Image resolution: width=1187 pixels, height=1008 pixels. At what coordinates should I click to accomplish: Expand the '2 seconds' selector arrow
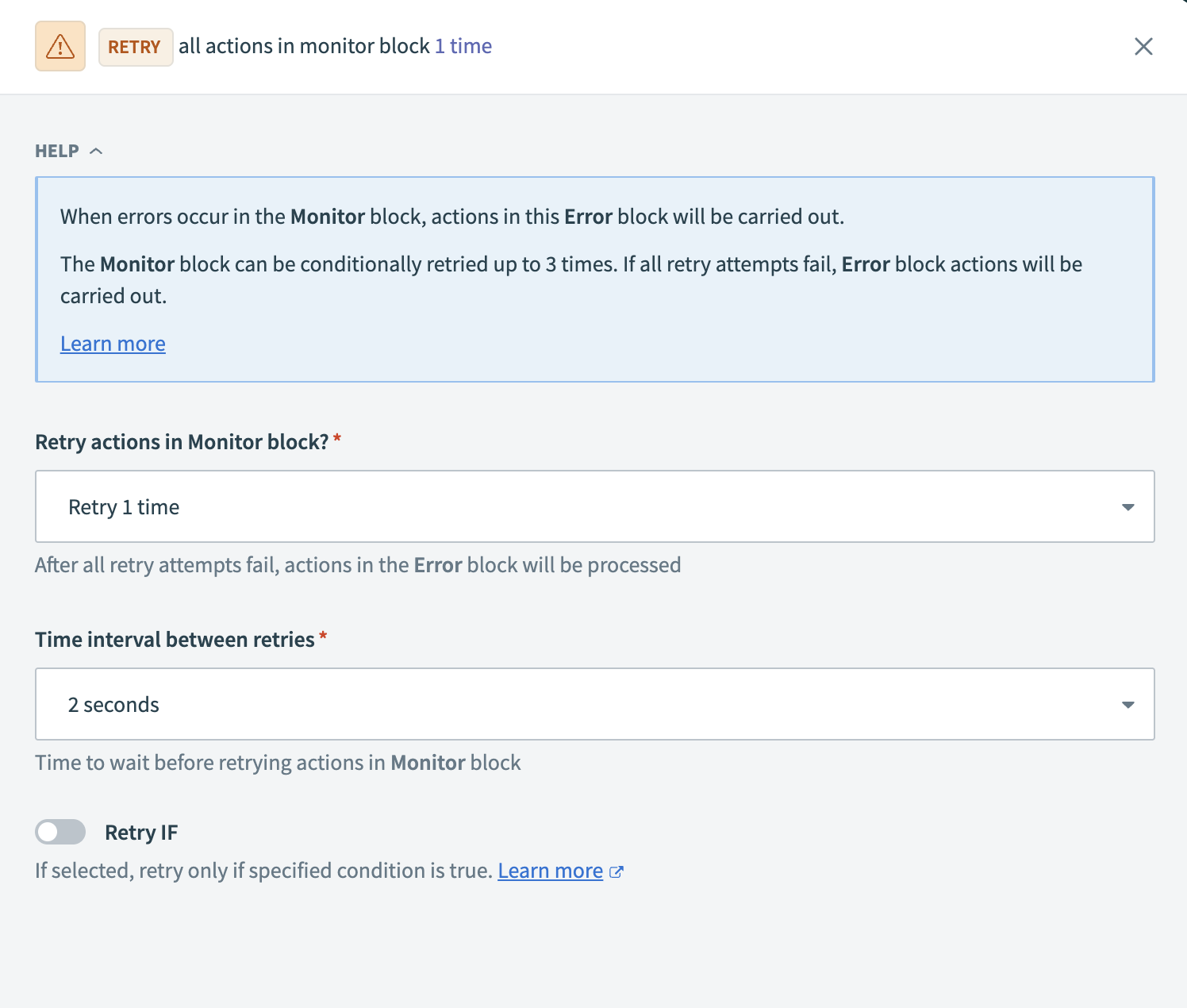(1129, 704)
